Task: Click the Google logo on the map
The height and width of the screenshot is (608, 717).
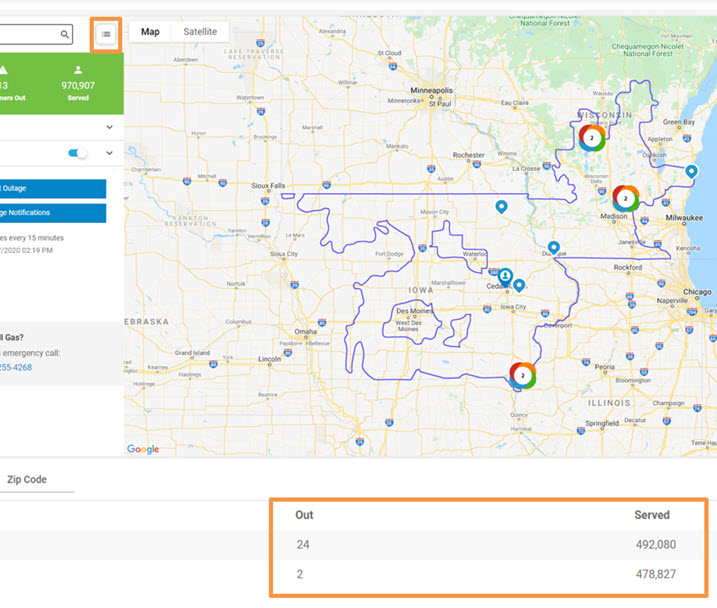Action: pos(143,449)
